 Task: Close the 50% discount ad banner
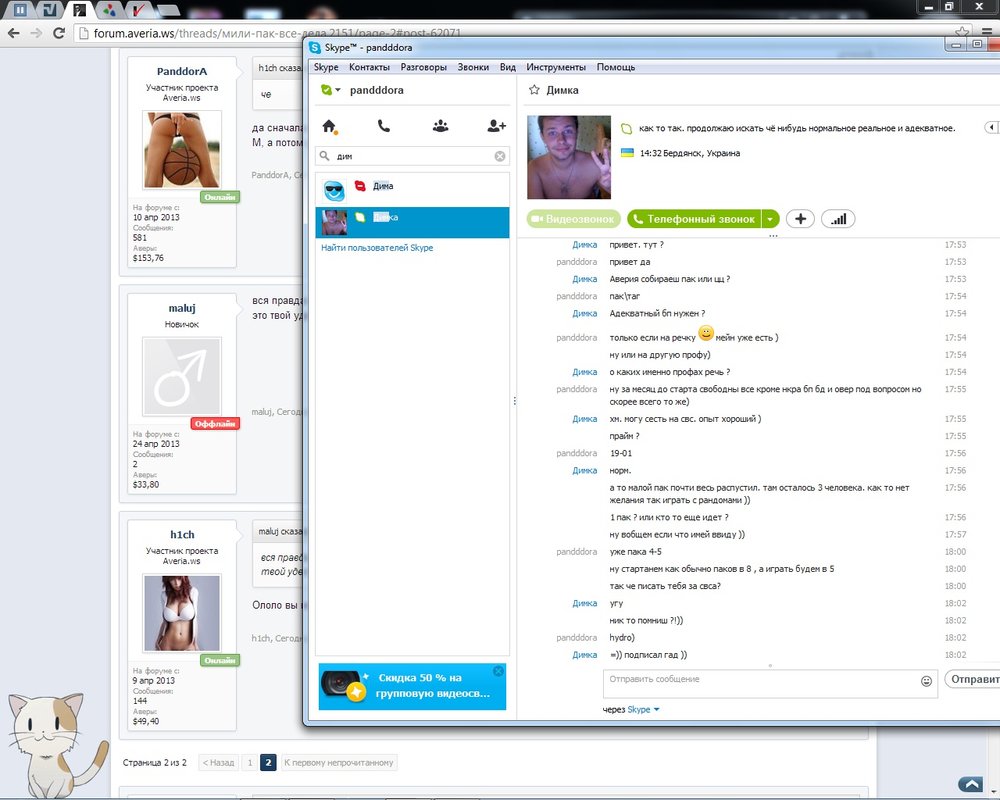tap(498, 671)
